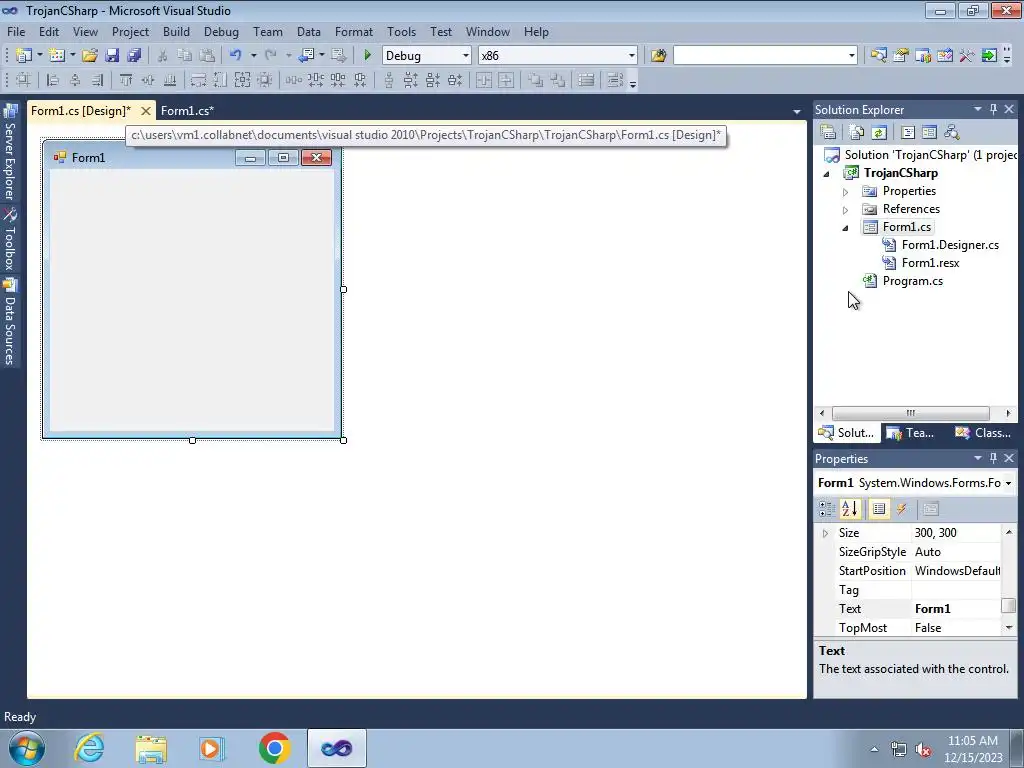This screenshot has height=768, width=1024.
Task: Expand the Size property row
Action: 825,533
